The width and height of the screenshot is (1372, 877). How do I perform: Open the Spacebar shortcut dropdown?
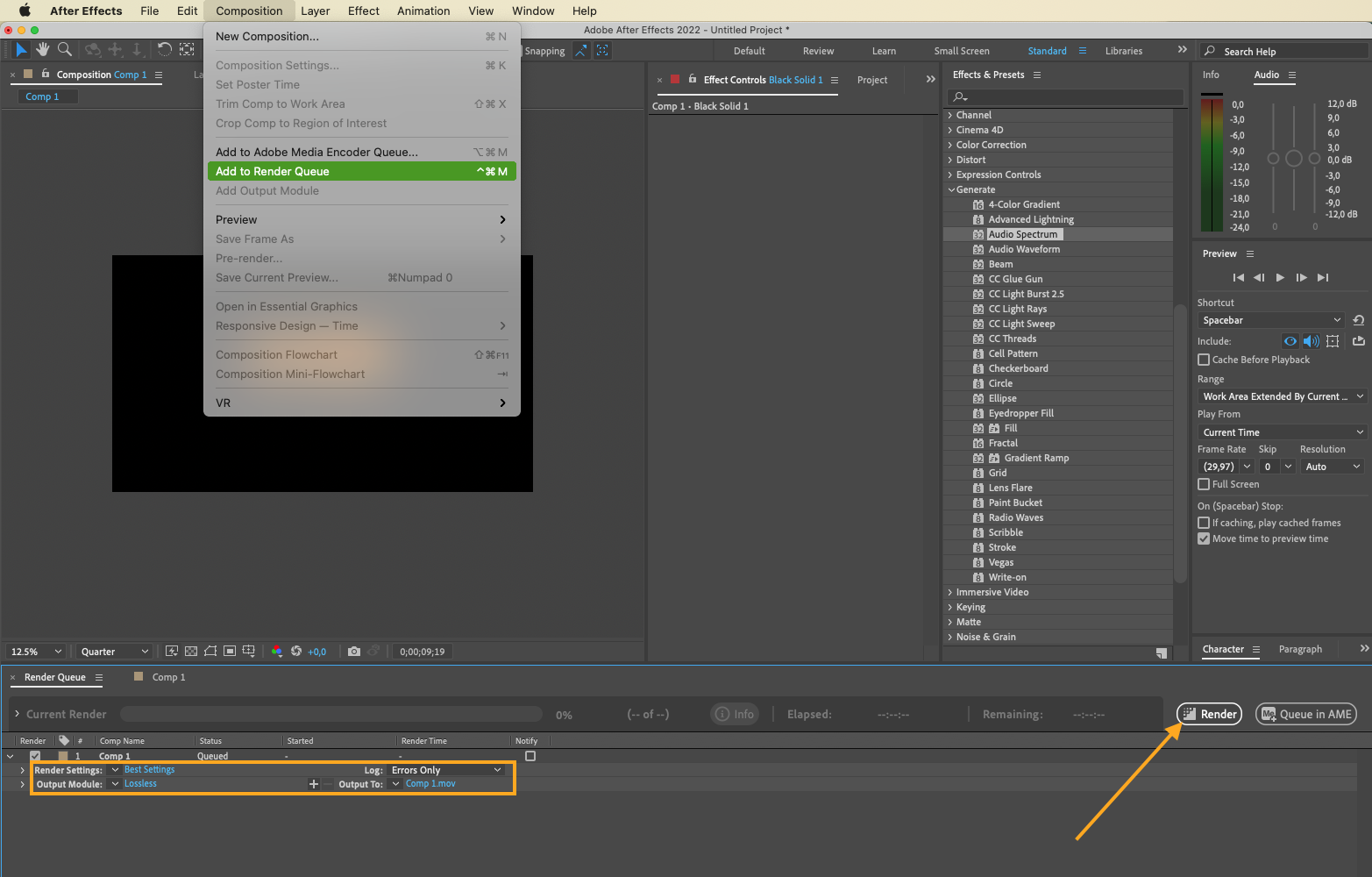click(x=1271, y=320)
